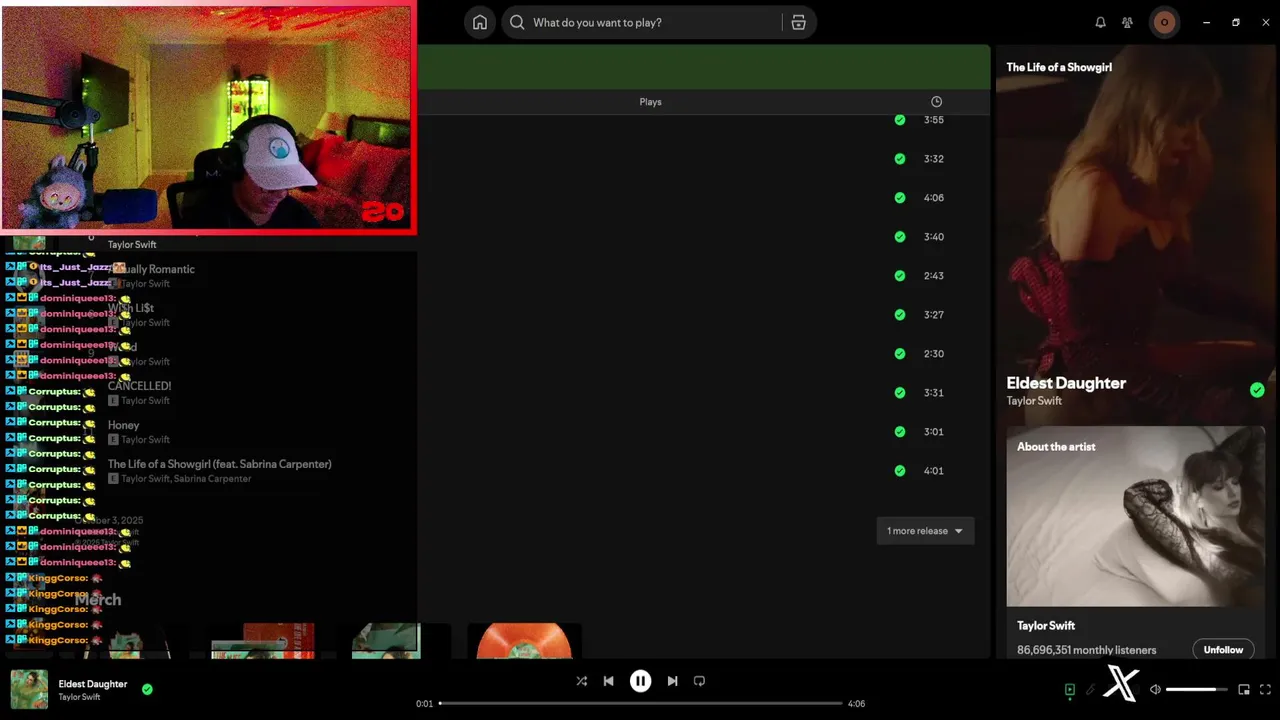Toggle saved checkmark on 4:06 track in list

[x=900, y=198]
